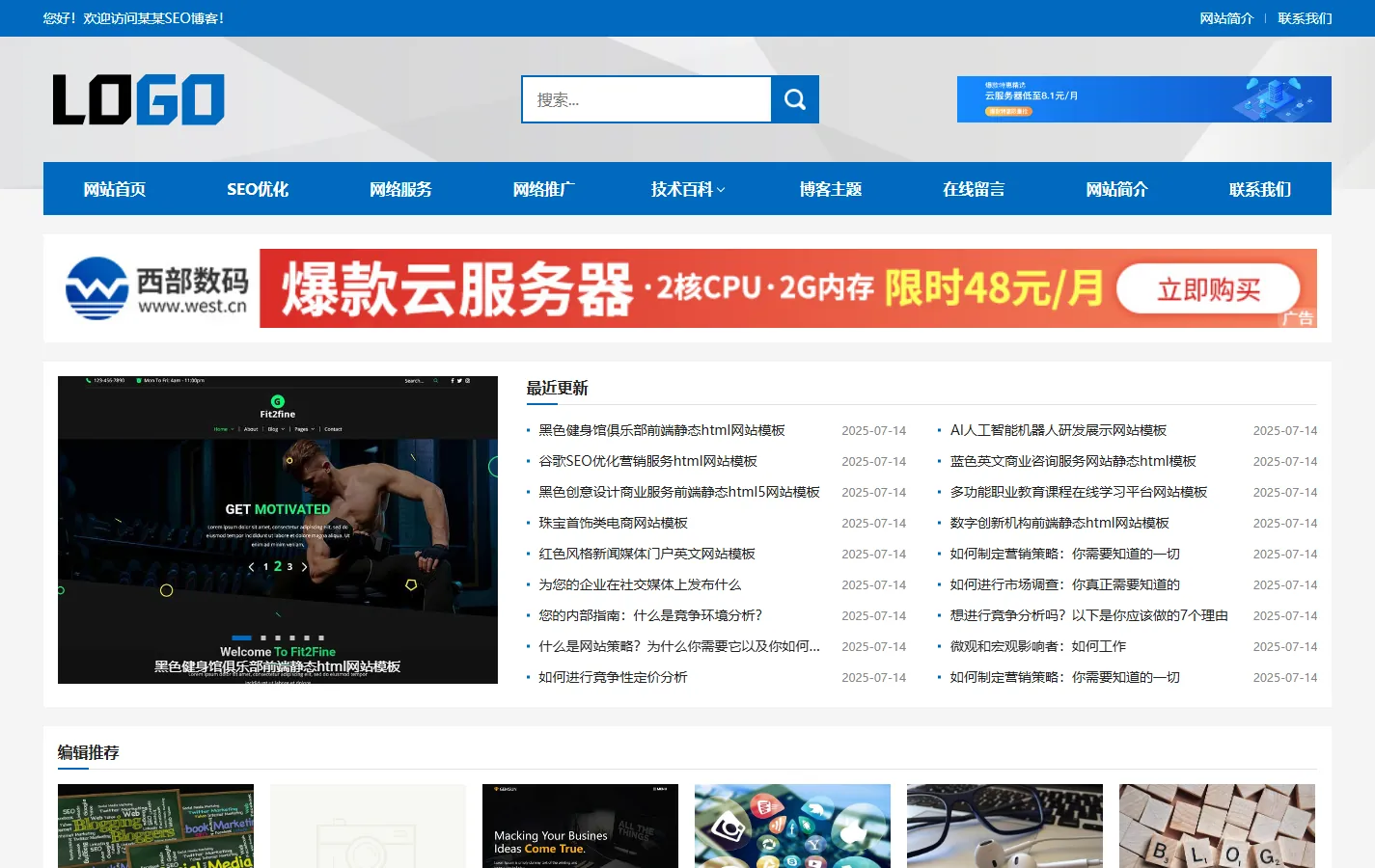The image size is (1375, 868).
Task: Select 在线留言 in the navigation bar
Action: pos(974,189)
